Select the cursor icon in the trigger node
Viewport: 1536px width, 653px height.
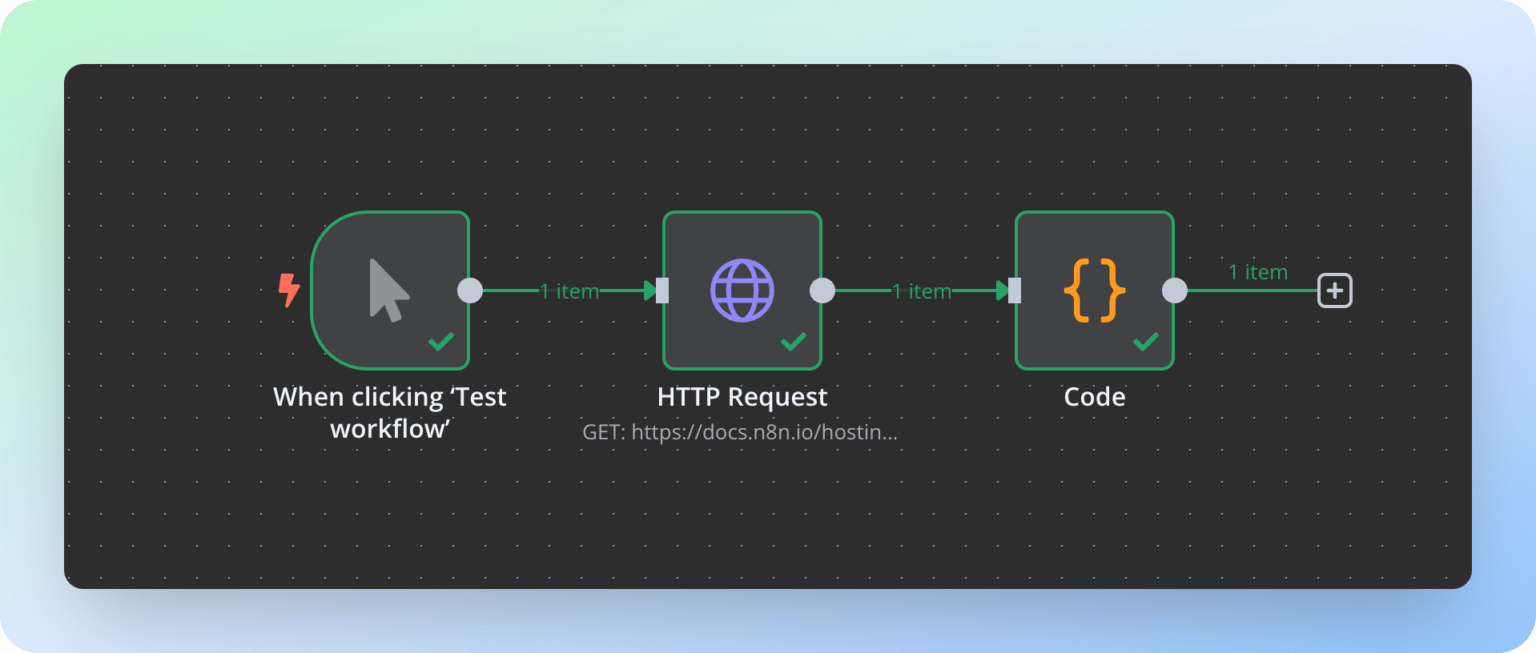[389, 290]
